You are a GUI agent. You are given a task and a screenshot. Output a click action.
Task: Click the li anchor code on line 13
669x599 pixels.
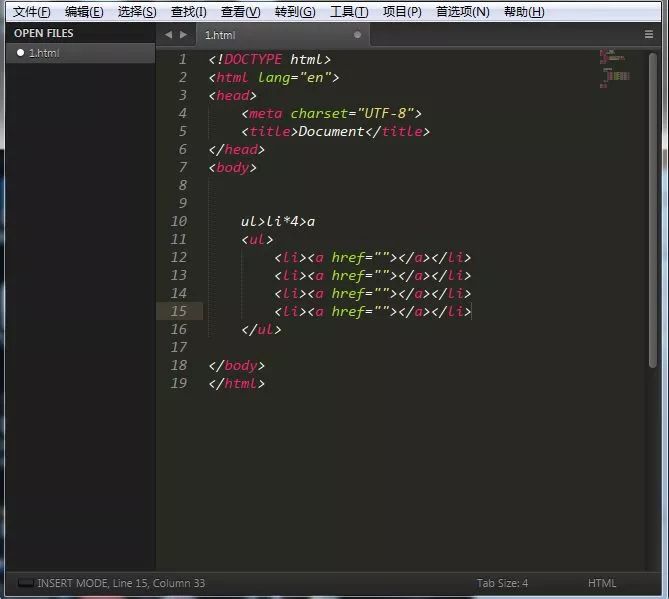(x=372, y=276)
